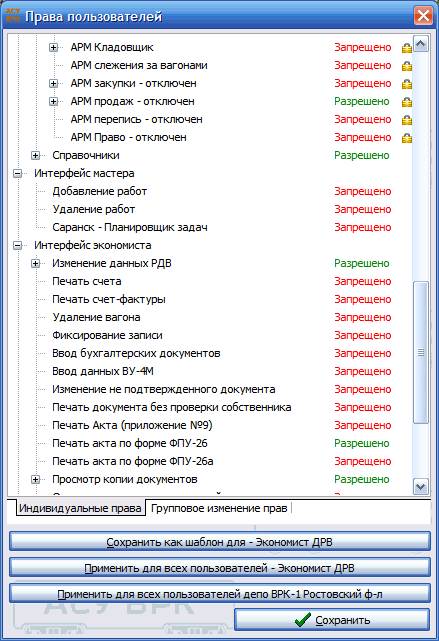Click lock icon for АРМ Право - отключен
The width and height of the screenshot is (439, 641).
click(x=406, y=138)
